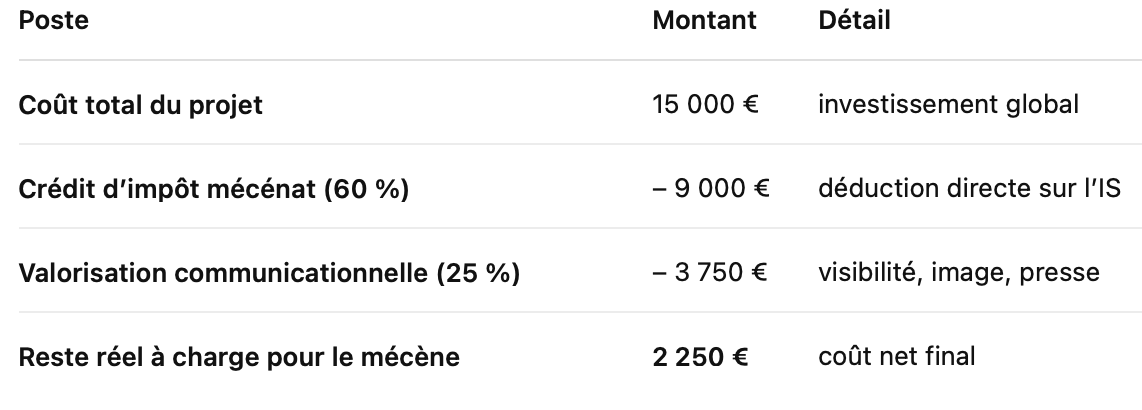Click the déduction directe sur l'IS text
The height and width of the screenshot is (410, 1142).
[x=968, y=188]
